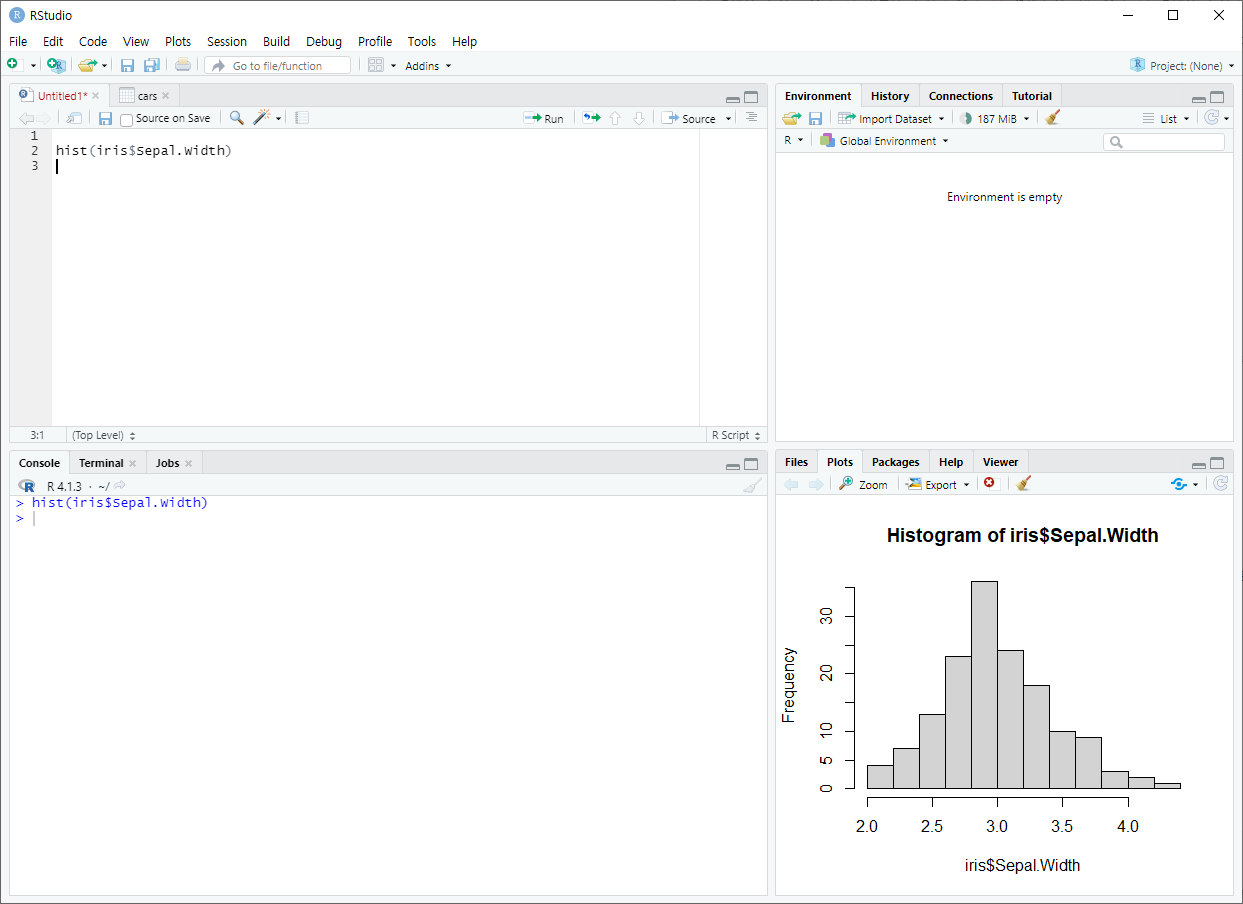Save workspace icon in Environment pane
This screenshot has height=904, width=1243.
815,118
